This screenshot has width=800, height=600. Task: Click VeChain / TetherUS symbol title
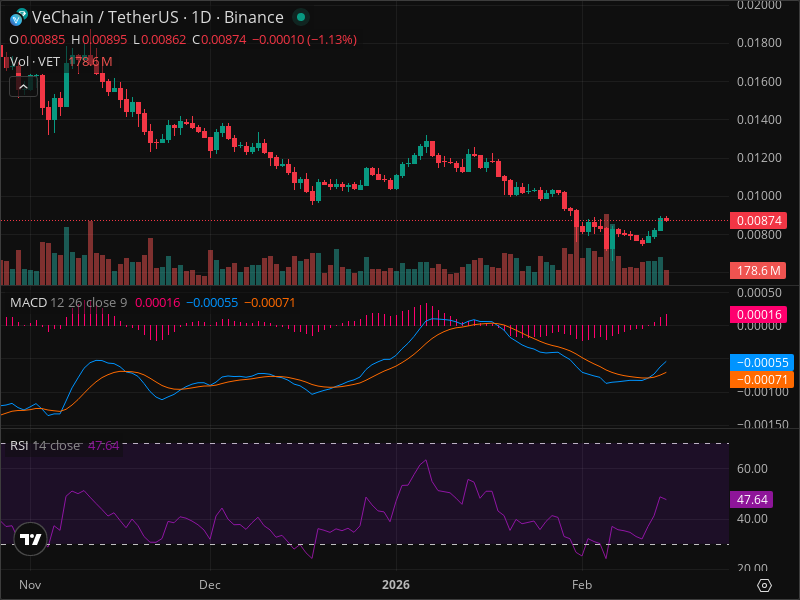(x=105, y=17)
